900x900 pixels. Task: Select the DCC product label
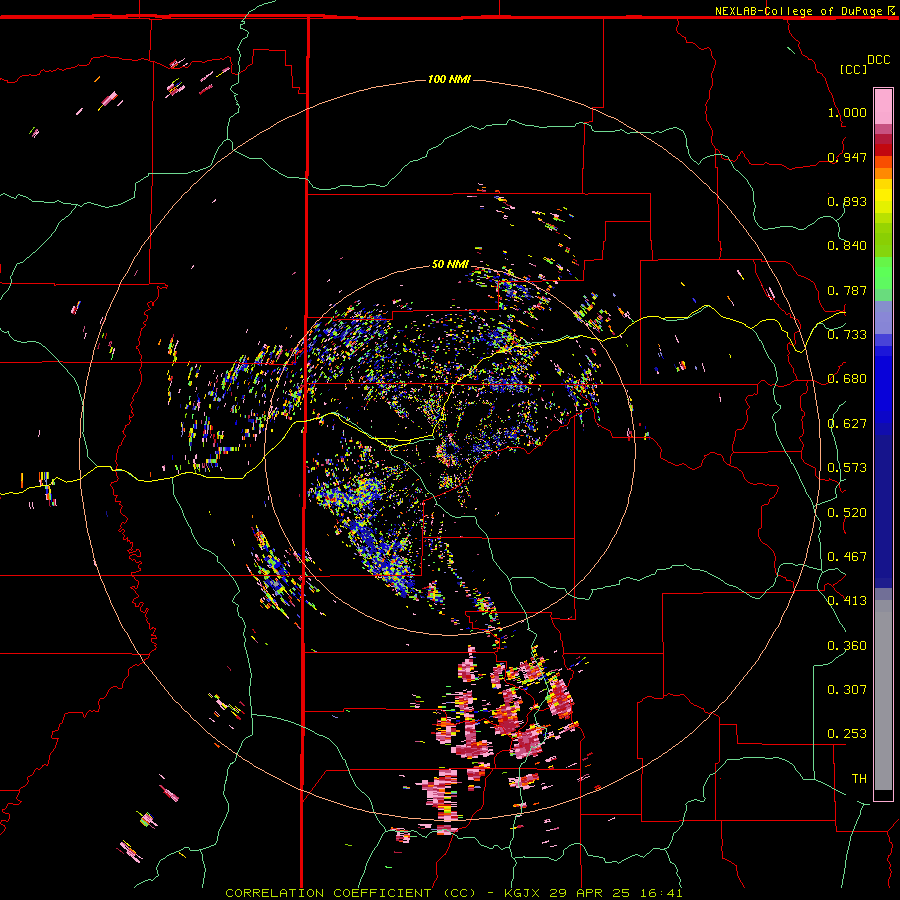[x=879, y=60]
